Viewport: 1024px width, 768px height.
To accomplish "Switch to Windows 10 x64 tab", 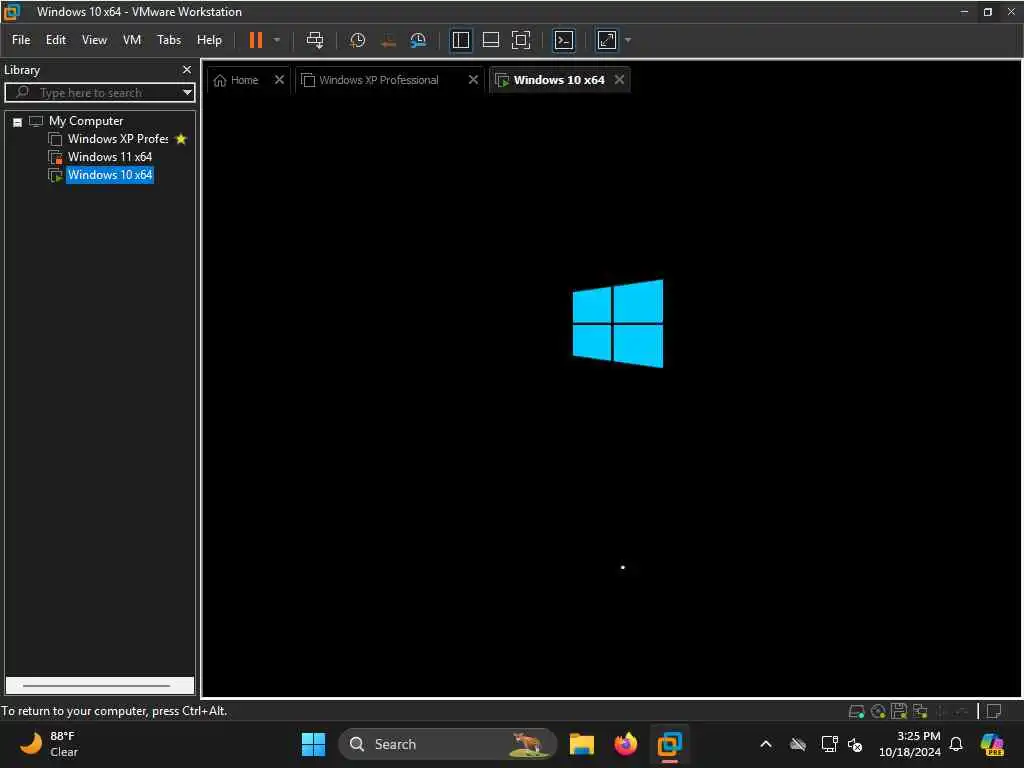I will (x=558, y=80).
